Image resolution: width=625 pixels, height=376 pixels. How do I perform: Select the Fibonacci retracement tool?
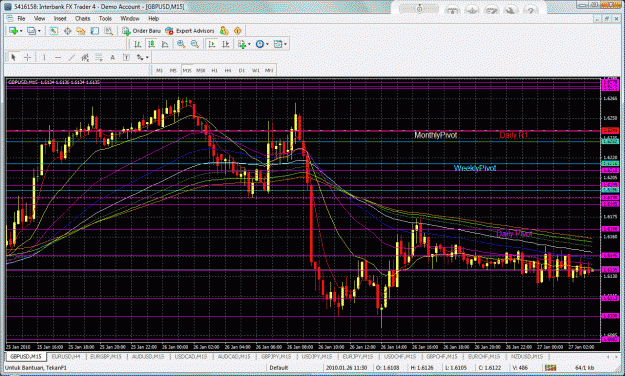click(x=98, y=57)
